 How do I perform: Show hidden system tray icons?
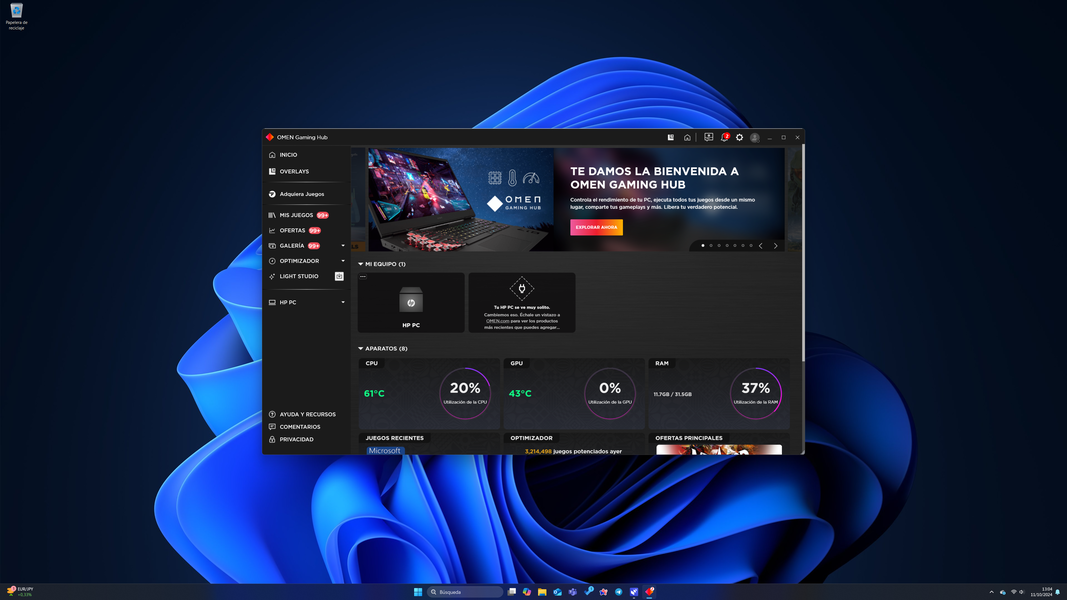[x=991, y=593]
